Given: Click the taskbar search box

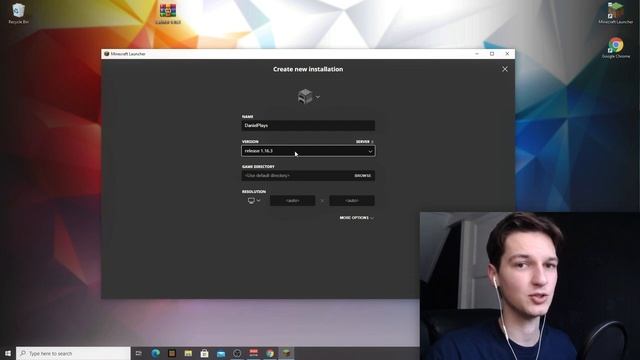Looking at the screenshot, I should point(73,353).
